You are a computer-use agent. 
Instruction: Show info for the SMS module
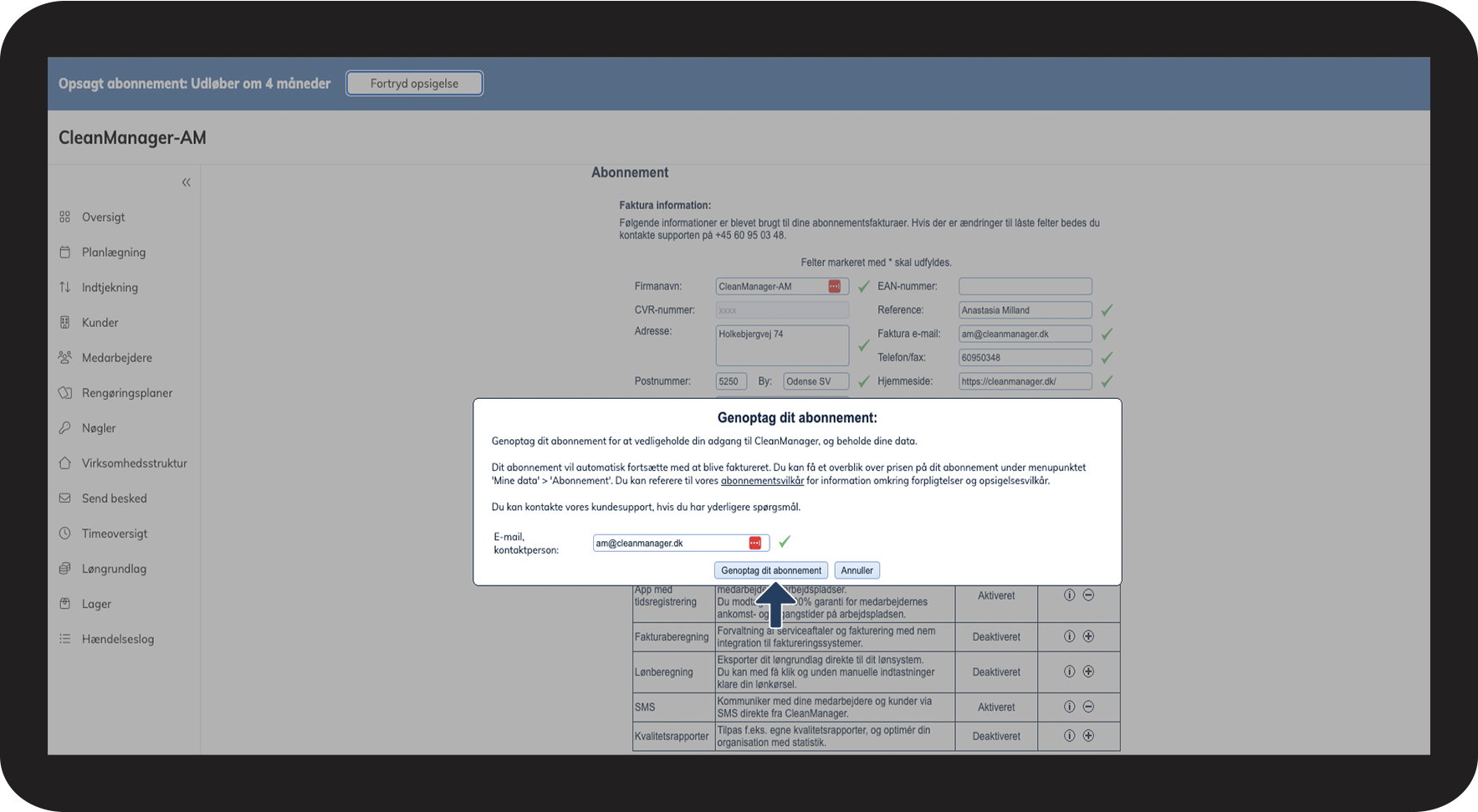1069,707
